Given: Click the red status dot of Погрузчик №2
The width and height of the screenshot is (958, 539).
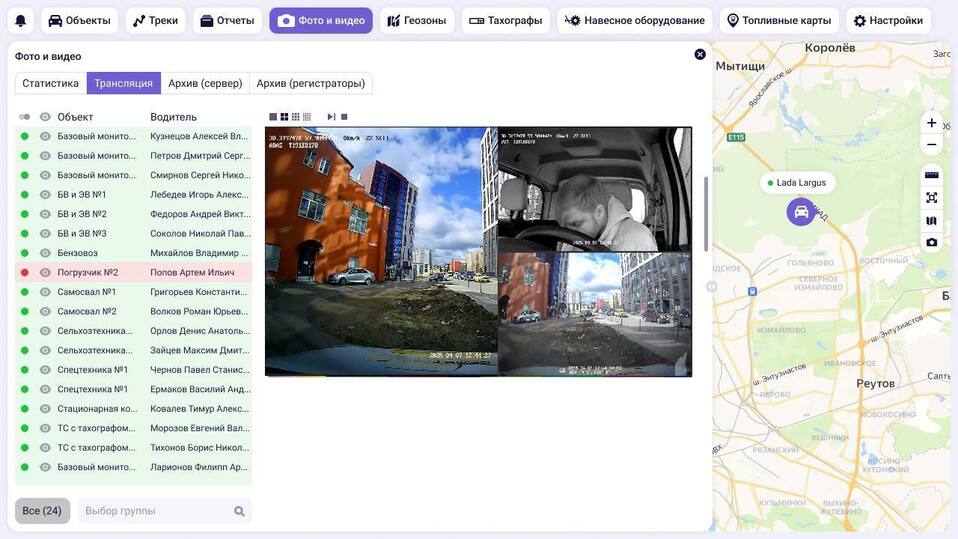Looking at the screenshot, I should tap(24, 273).
